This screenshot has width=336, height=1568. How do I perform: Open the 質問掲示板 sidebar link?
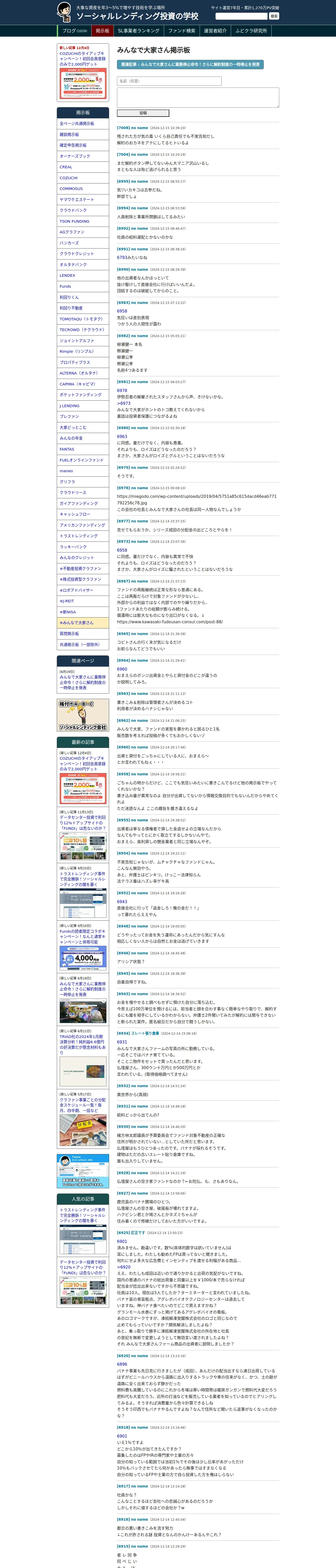[83, 634]
